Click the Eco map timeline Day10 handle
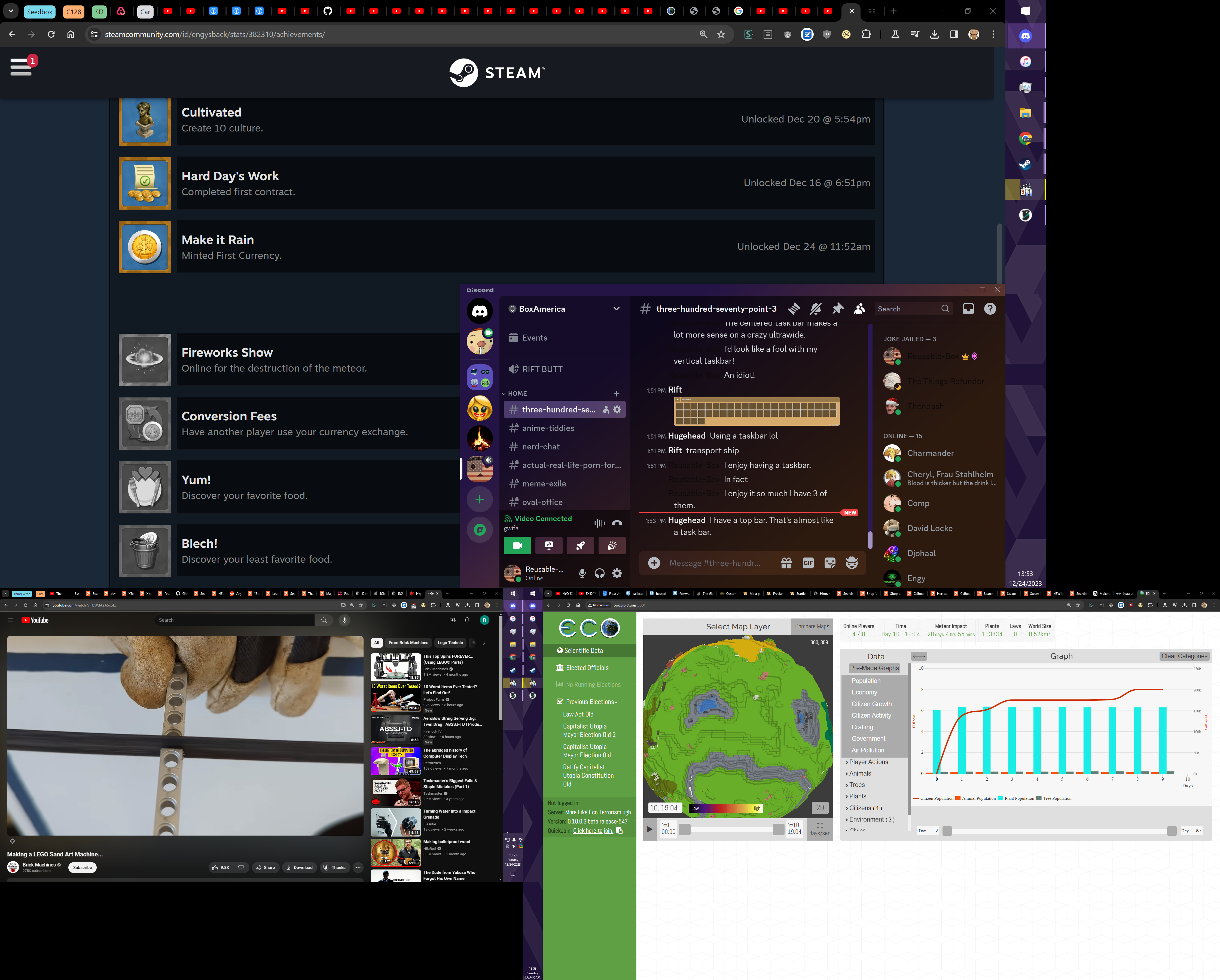Image resolution: width=1220 pixels, height=980 pixels. tap(779, 829)
